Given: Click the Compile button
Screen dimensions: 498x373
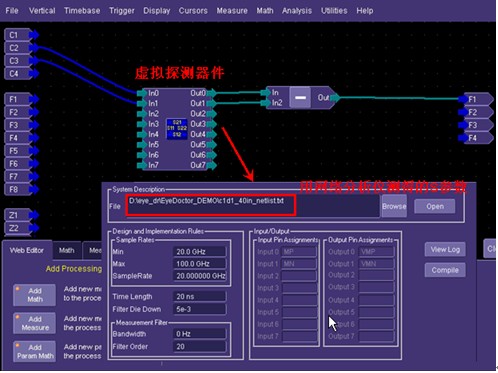Looking at the screenshot, I should (x=445, y=270).
